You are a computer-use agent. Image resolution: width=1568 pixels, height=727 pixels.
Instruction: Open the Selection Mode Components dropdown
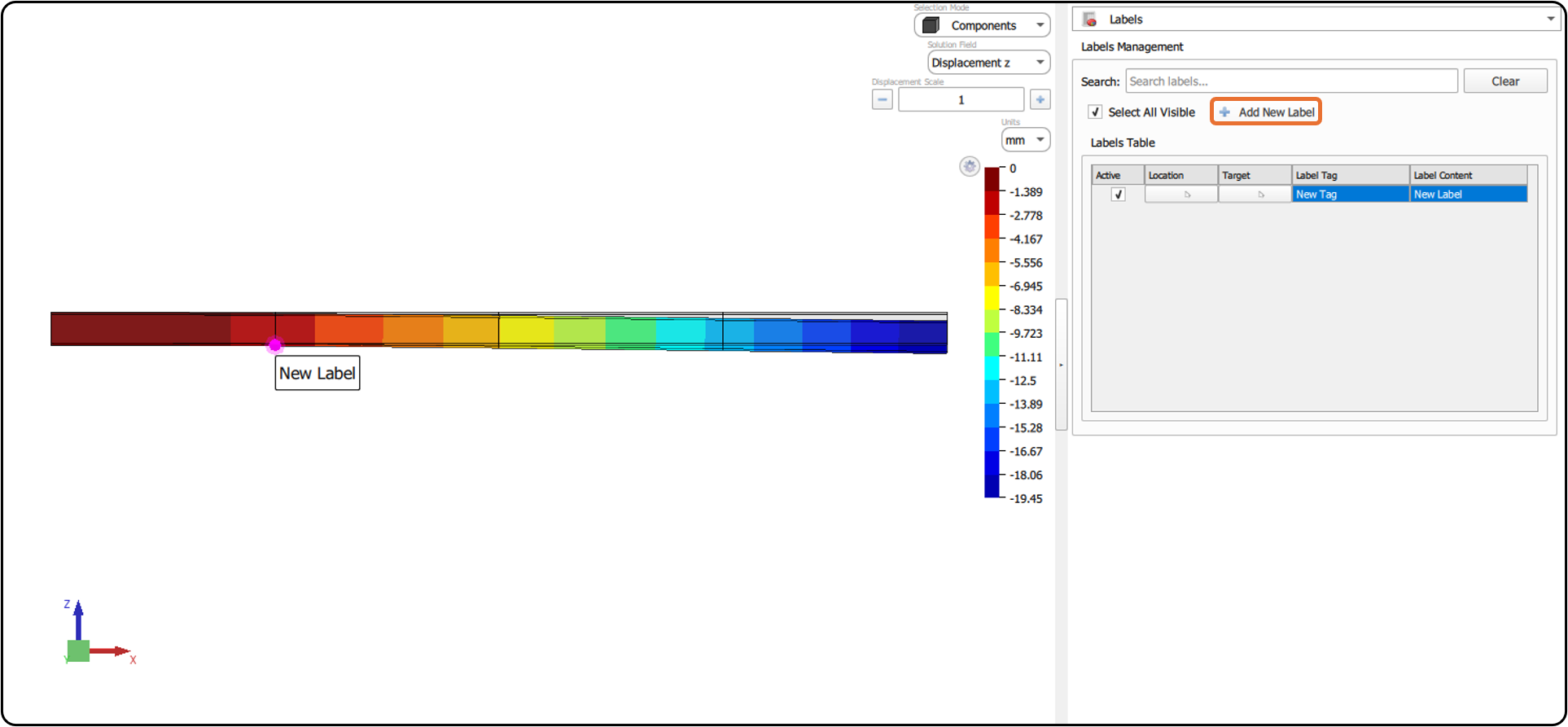tap(982, 25)
